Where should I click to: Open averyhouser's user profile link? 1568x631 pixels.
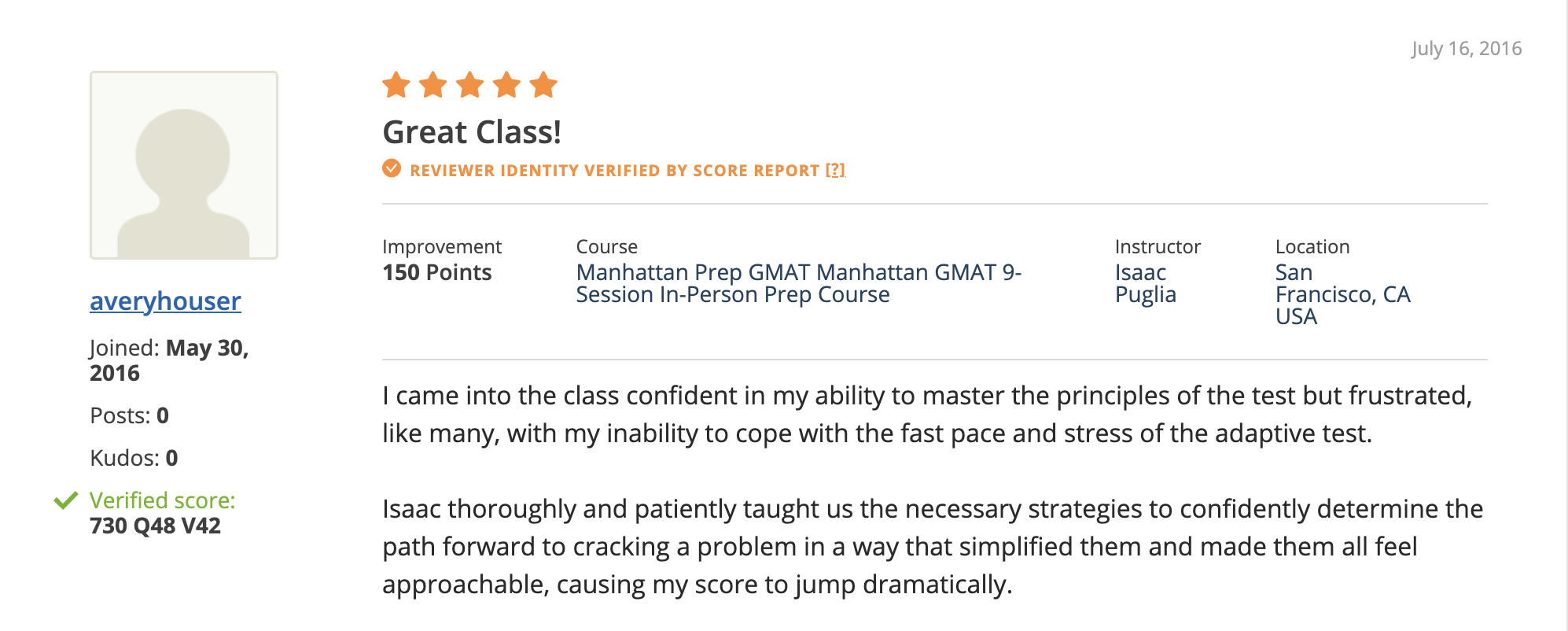(x=165, y=301)
